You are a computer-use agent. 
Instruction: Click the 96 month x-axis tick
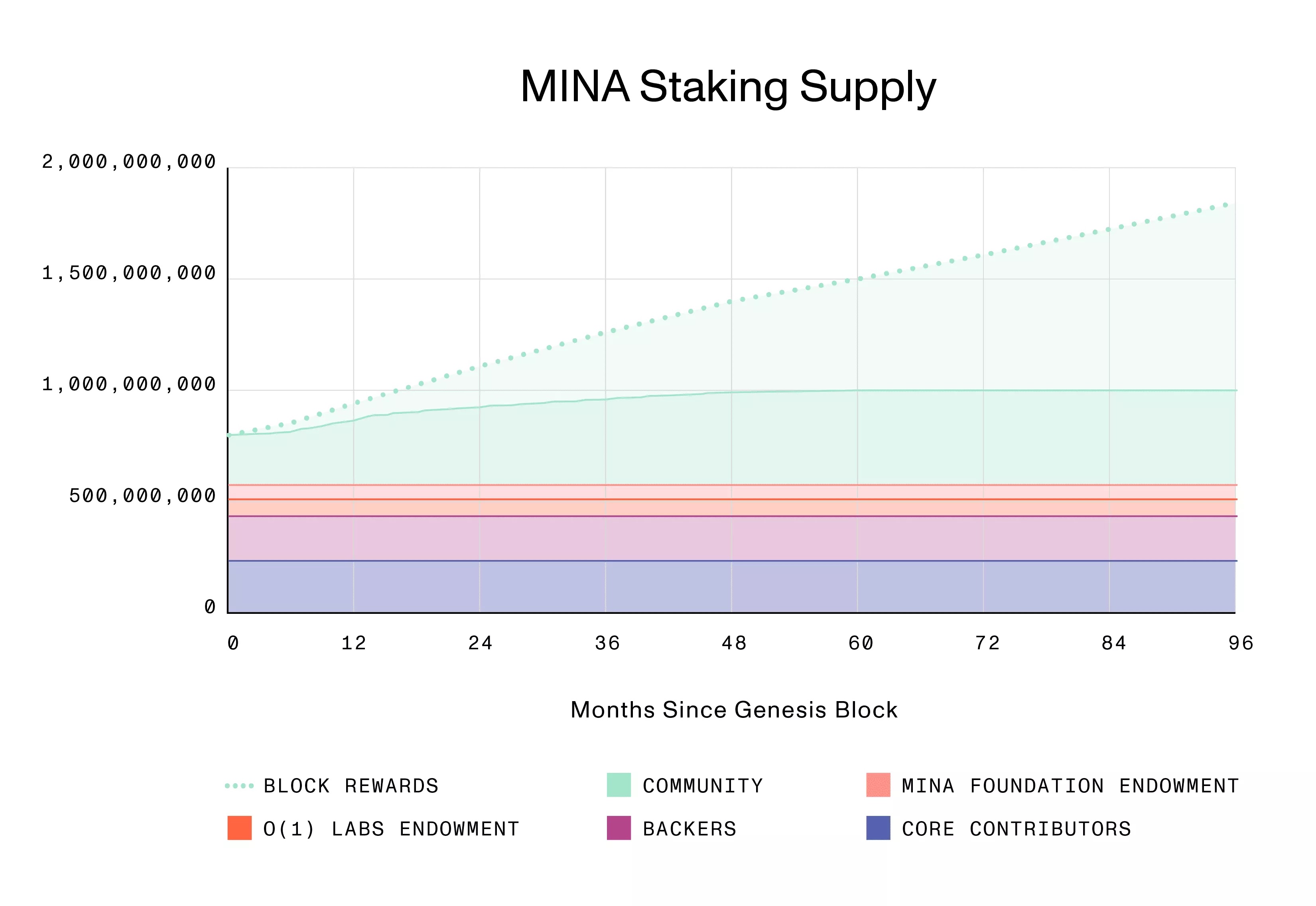pos(1241,643)
